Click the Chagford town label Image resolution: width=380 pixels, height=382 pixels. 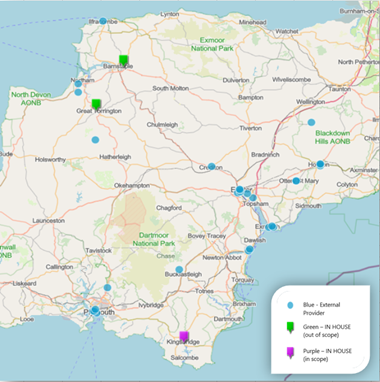pos(169,208)
